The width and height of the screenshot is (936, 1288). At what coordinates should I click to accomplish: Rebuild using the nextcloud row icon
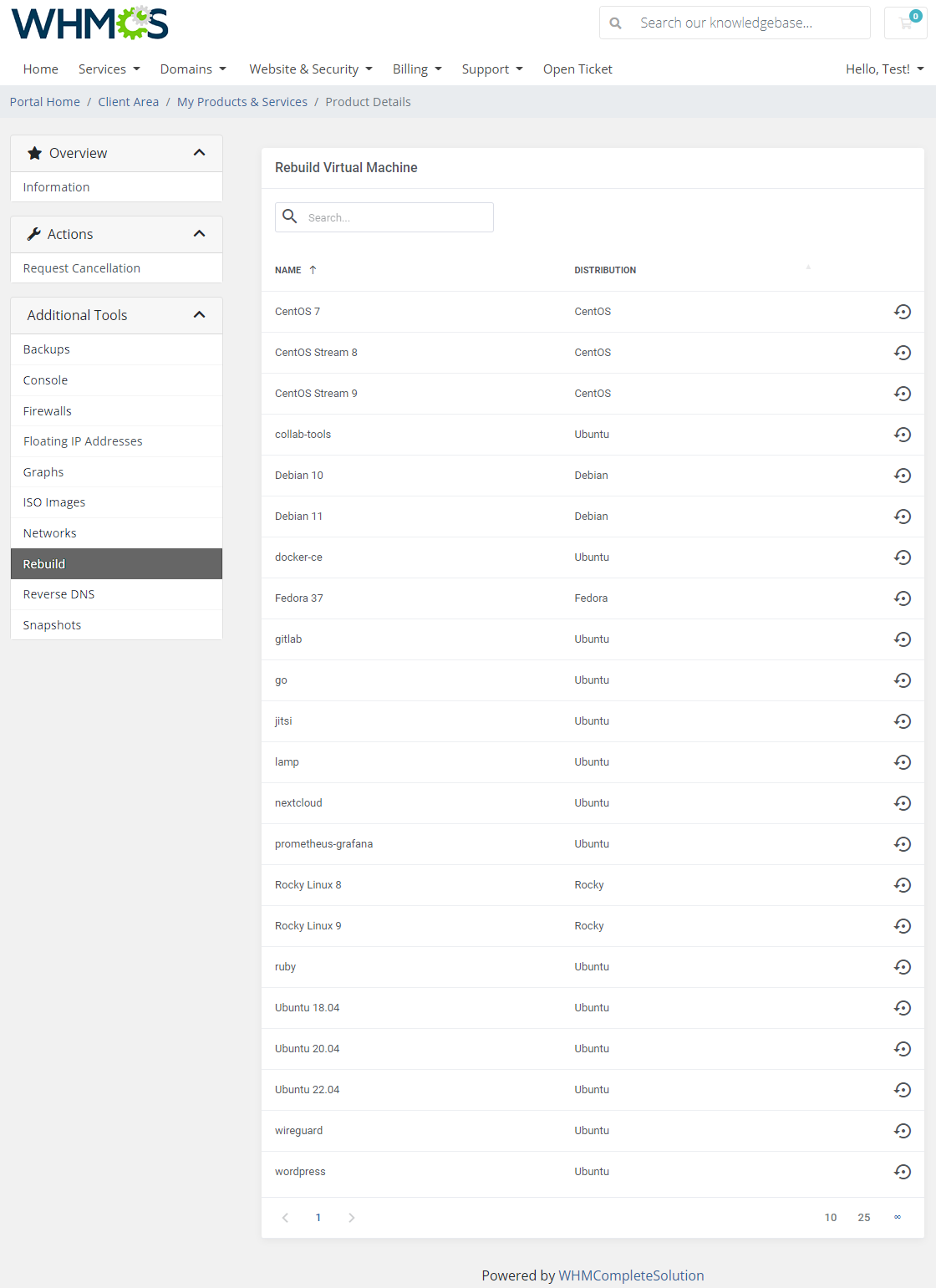coord(902,803)
